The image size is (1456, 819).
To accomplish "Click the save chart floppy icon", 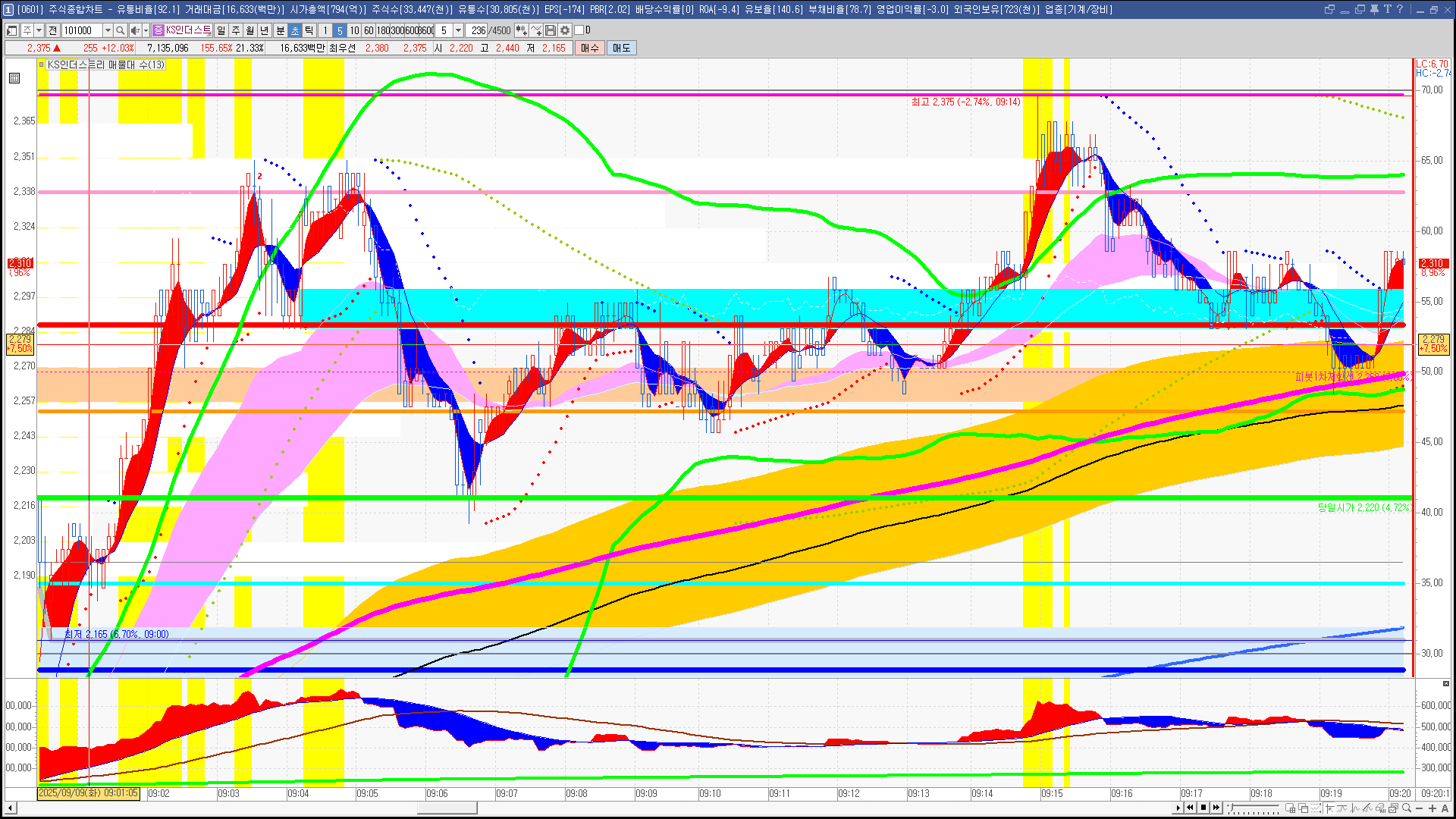I will (551, 30).
